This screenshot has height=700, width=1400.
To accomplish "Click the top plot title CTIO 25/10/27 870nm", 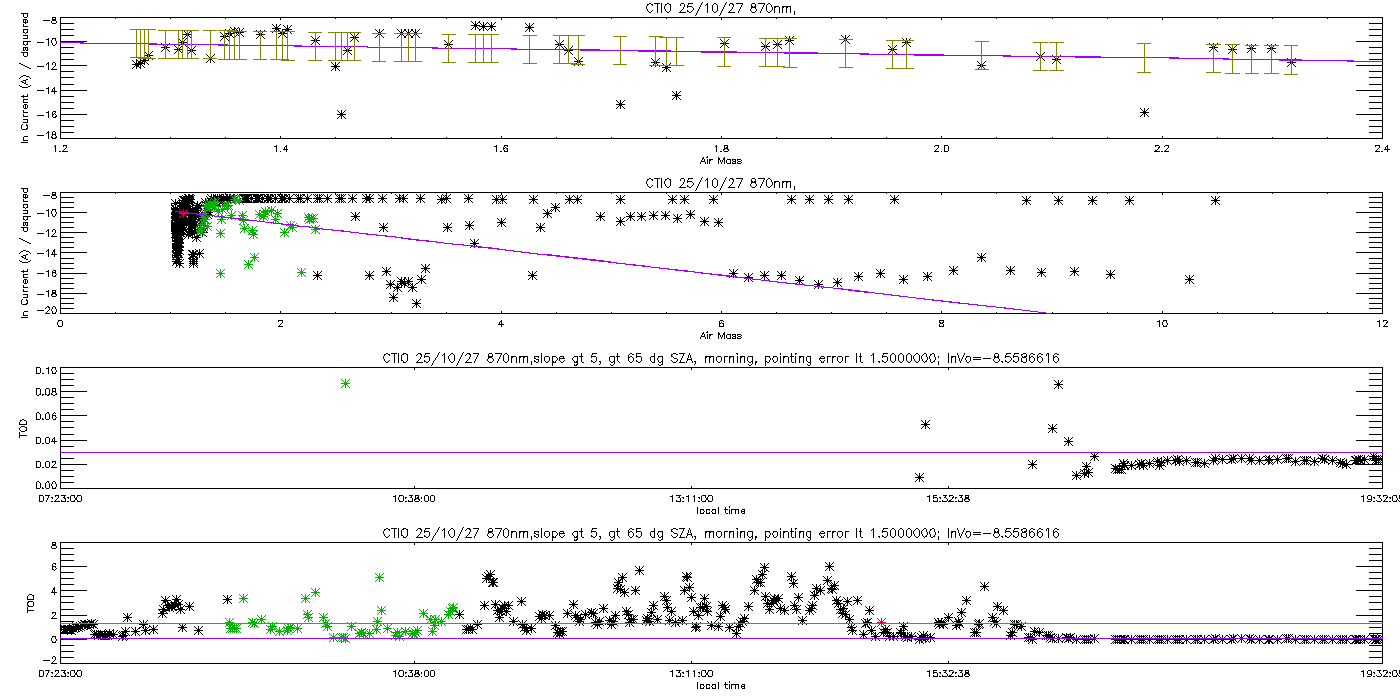I will tap(699, 7).
